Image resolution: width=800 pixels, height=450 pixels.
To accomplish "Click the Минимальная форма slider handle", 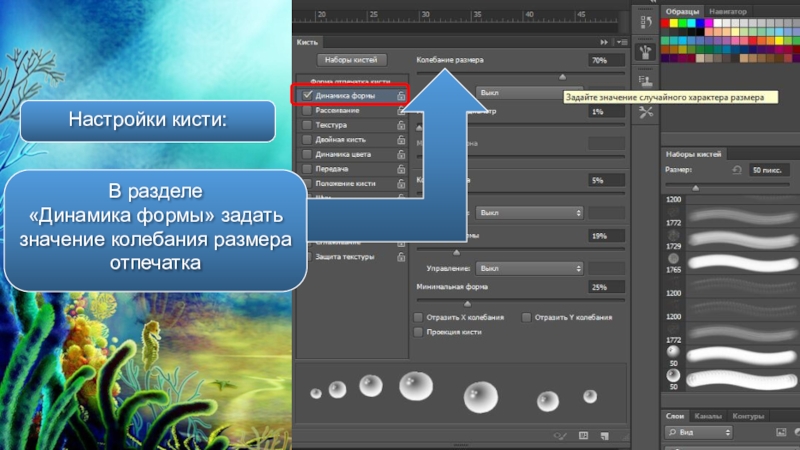I will point(467,304).
